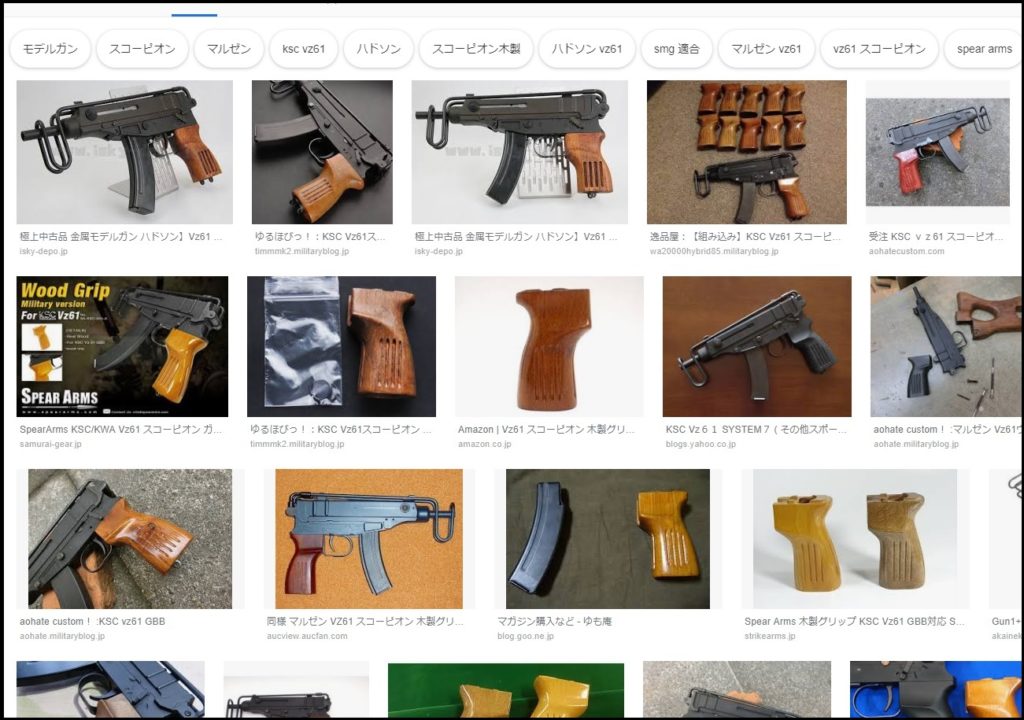Open the wooden grip with plastic bag image
Screen dimensions: 1024x720
[341, 346]
